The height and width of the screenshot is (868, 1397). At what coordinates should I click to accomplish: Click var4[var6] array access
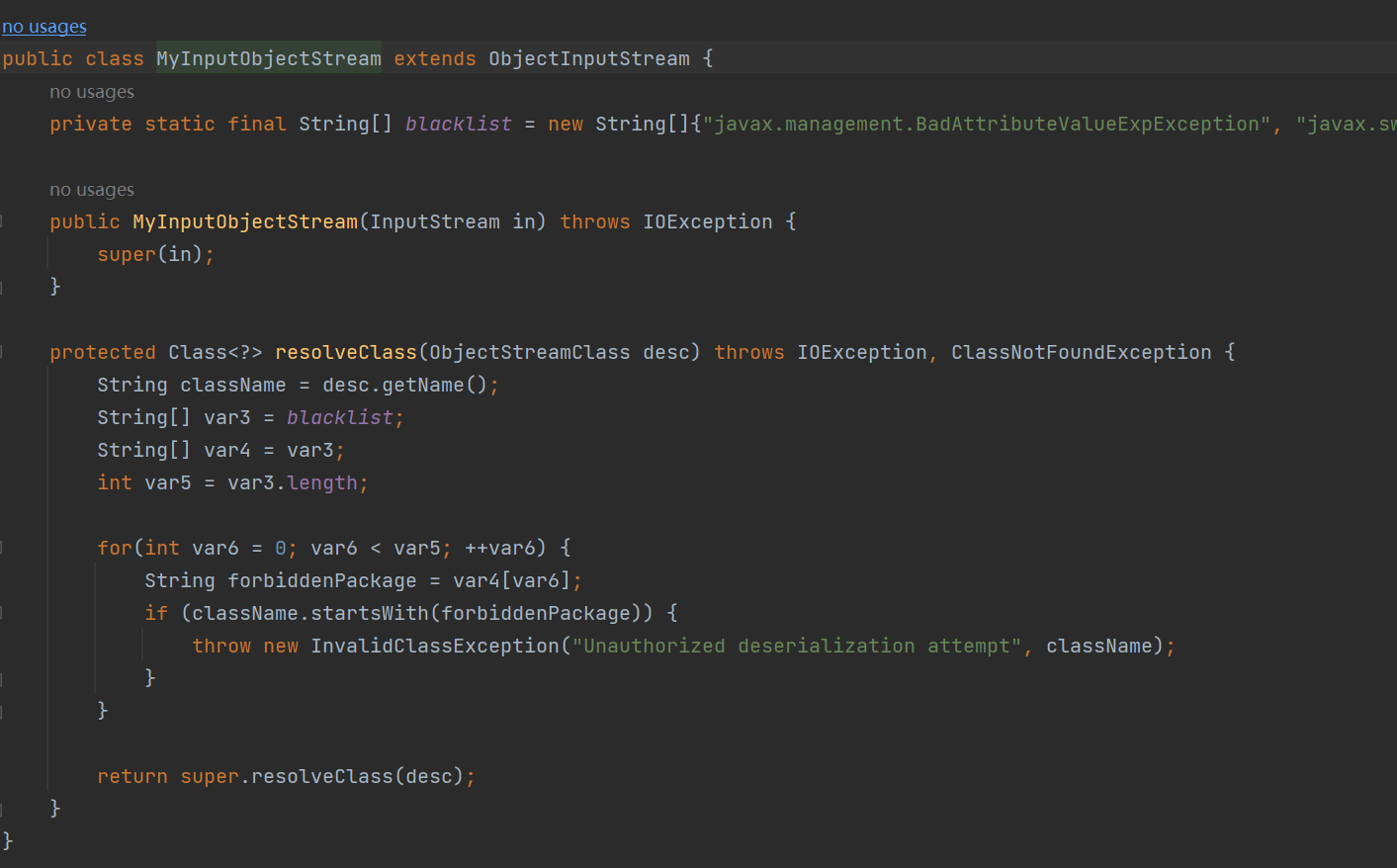512,580
